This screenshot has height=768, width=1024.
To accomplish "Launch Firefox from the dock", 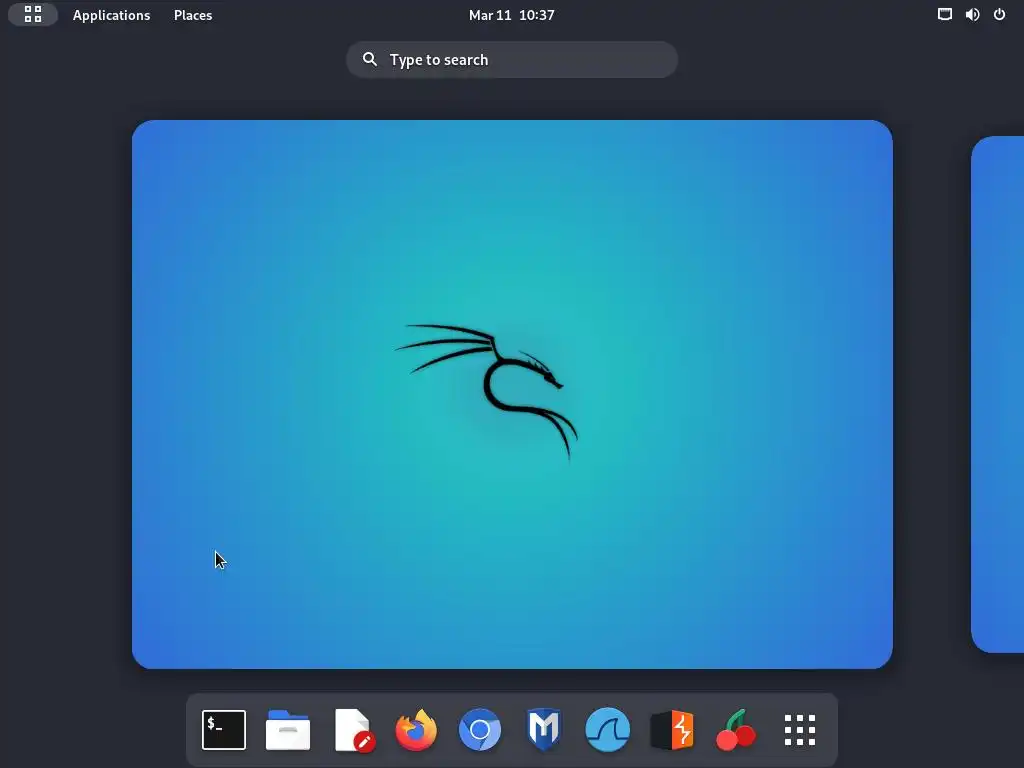I will pyautogui.click(x=416, y=729).
